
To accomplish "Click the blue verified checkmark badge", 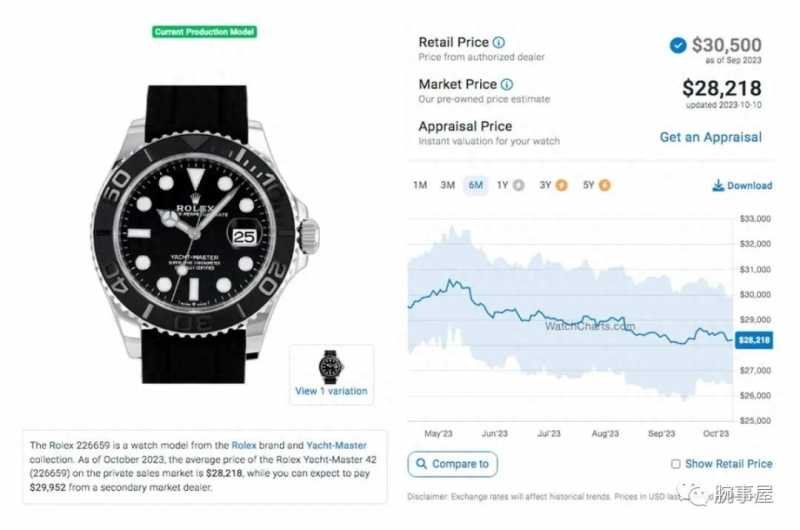I will [x=678, y=45].
